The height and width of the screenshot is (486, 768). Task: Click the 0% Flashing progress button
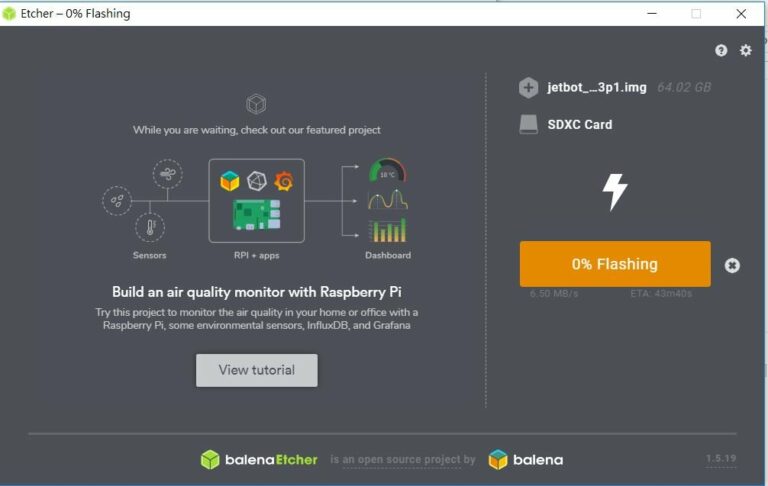pyautogui.click(x=615, y=264)
